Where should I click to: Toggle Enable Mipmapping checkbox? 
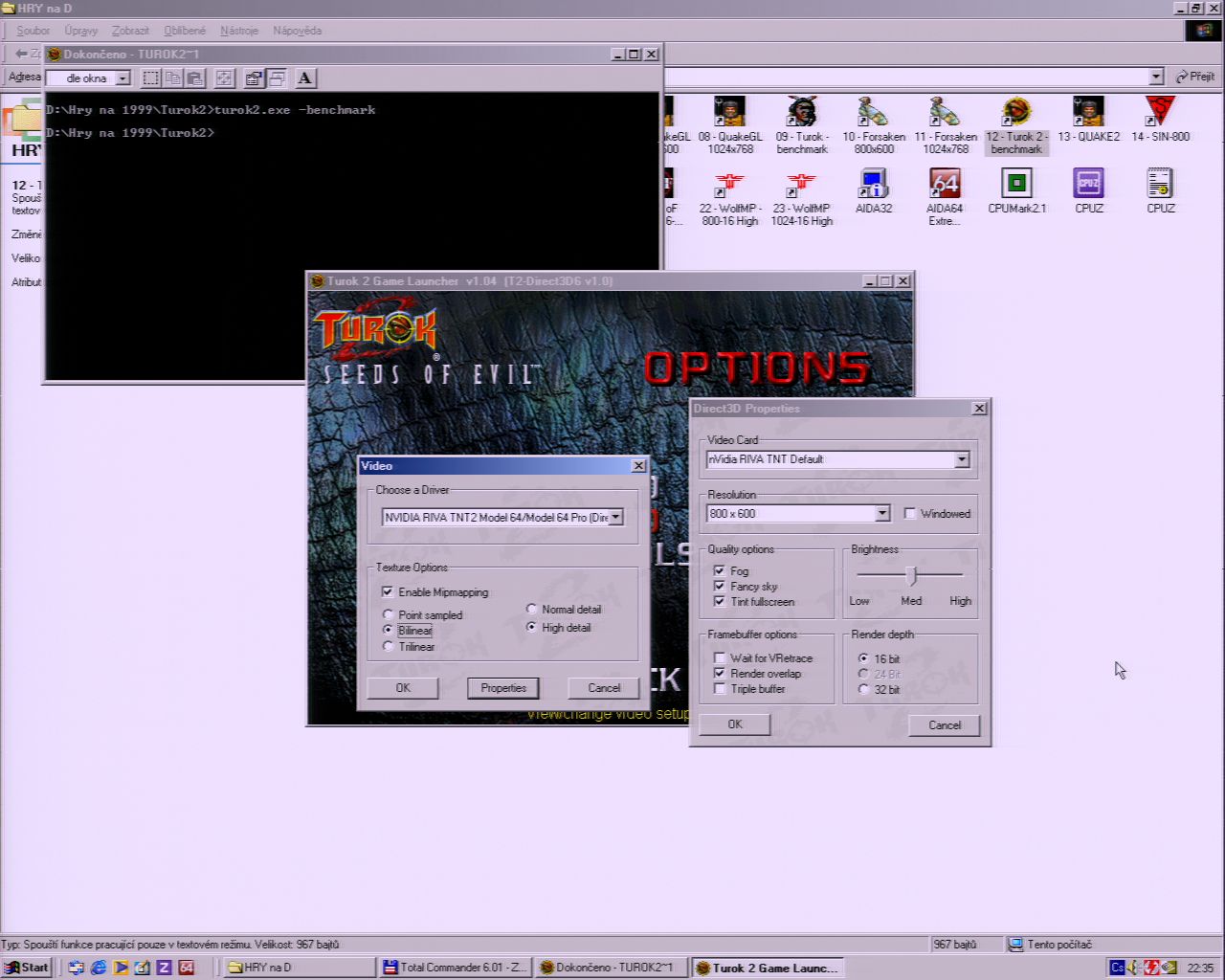[388, 592]
